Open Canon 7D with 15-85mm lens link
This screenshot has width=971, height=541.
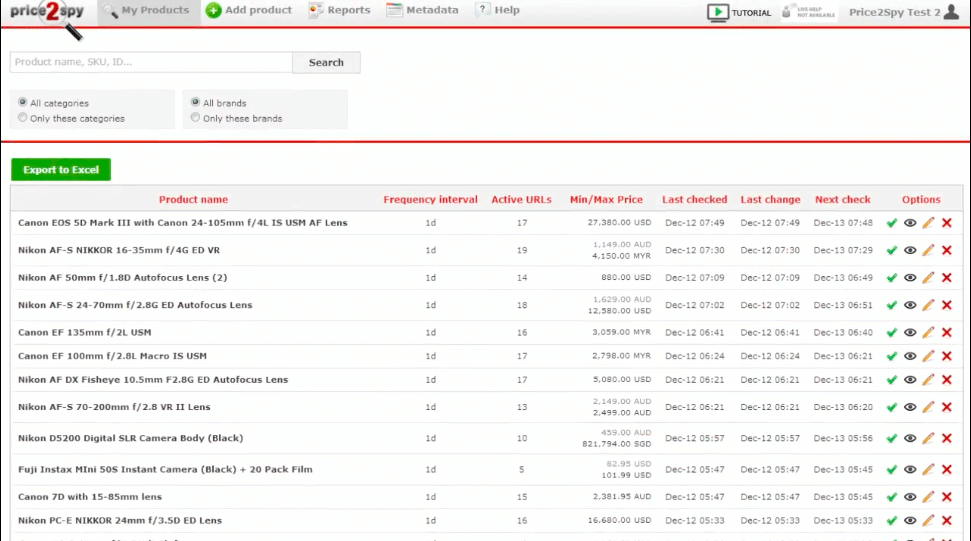(x=90, y=497)
